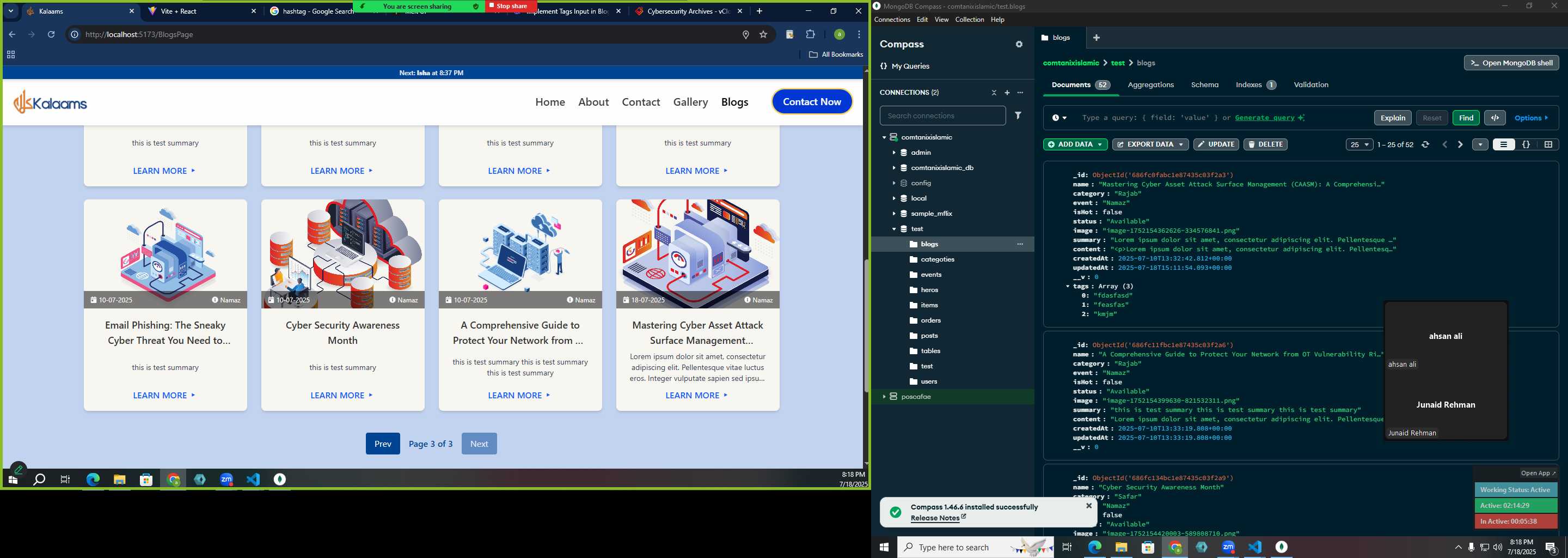1568x558 pixels.
Task: Click Contact Now button
Action: pyautogui.click(x=811, y=102)
